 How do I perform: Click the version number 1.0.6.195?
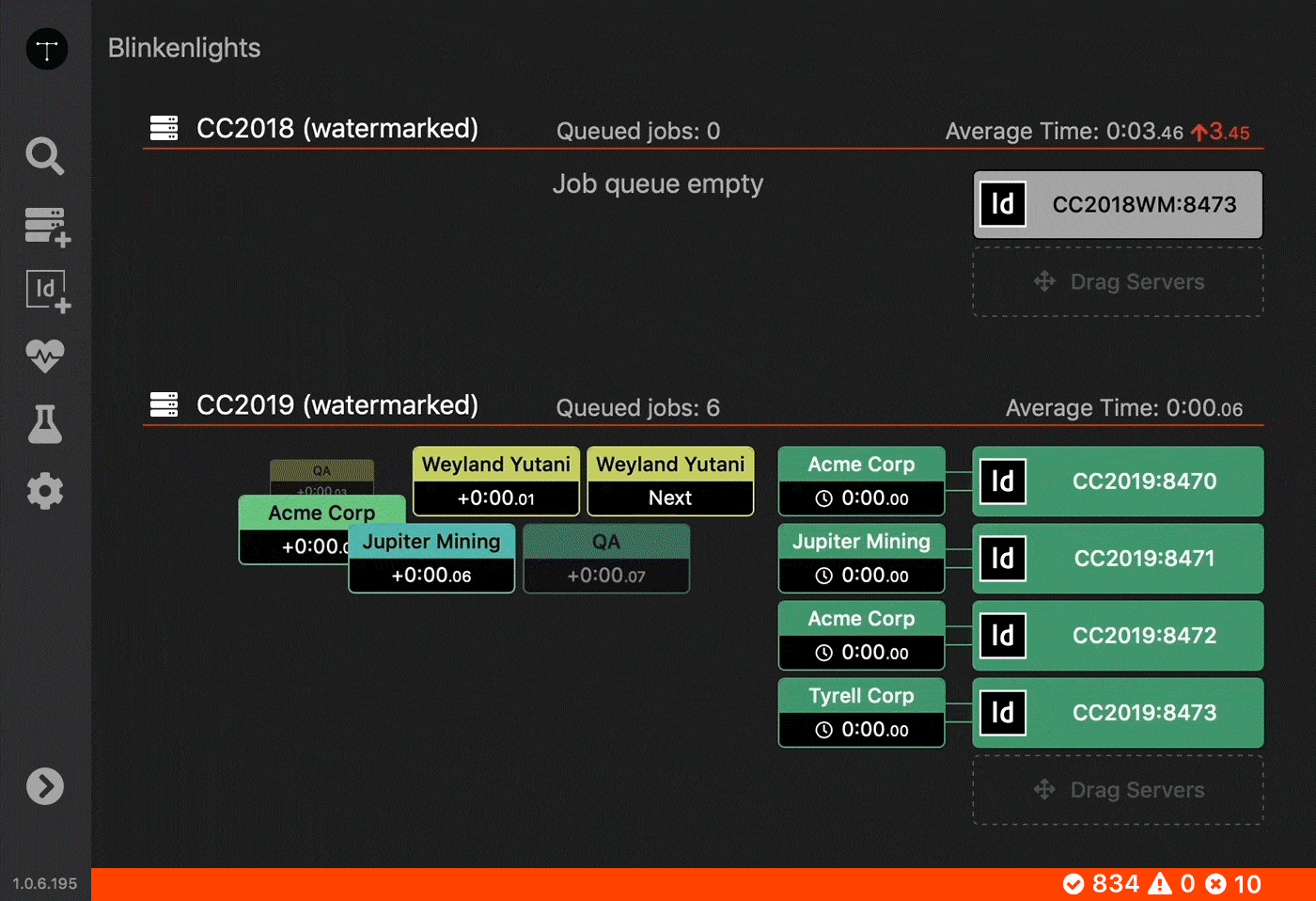pyautogui.click(x=45, y=883)
